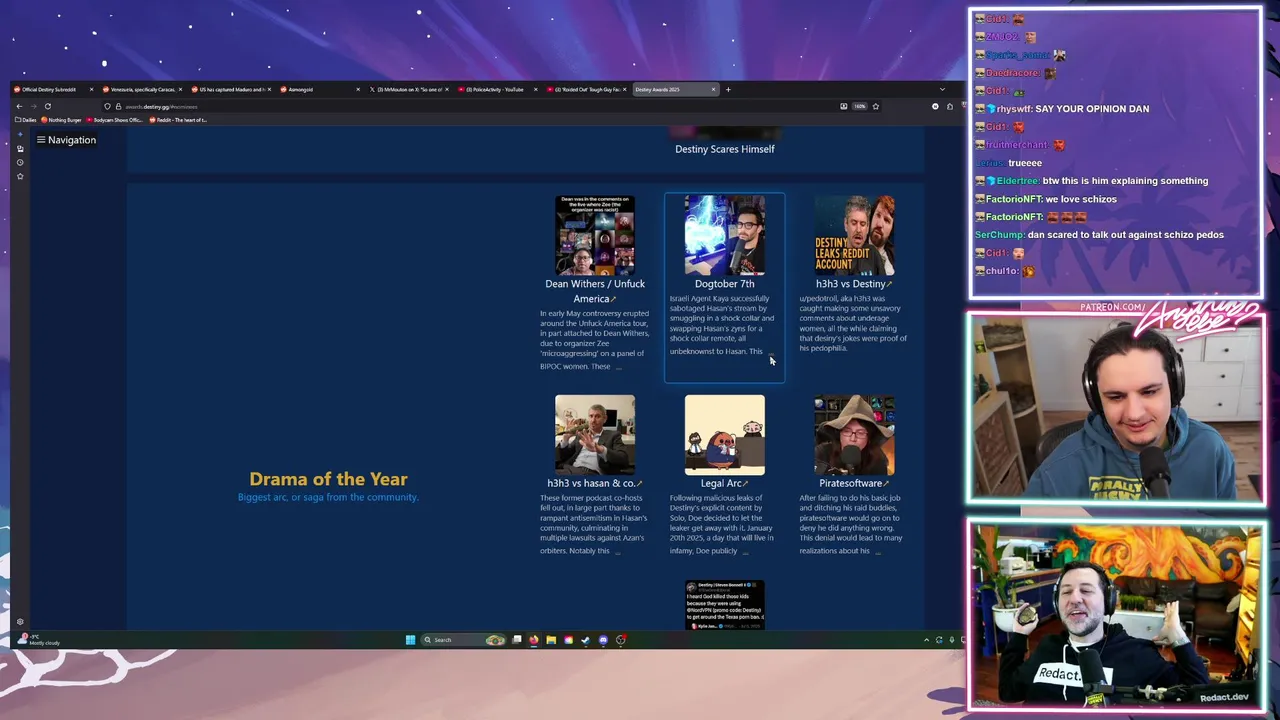Screen dimensions: 1280x720
Task: Click the Drama of the Year heading
Action: click(328, 479)
